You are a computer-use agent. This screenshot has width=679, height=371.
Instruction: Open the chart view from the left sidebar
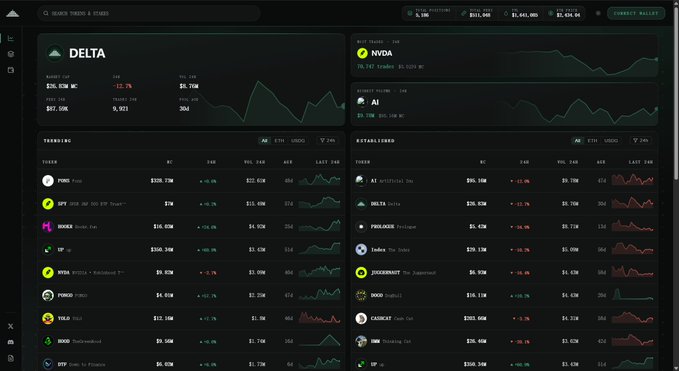(x=11, y=39)
